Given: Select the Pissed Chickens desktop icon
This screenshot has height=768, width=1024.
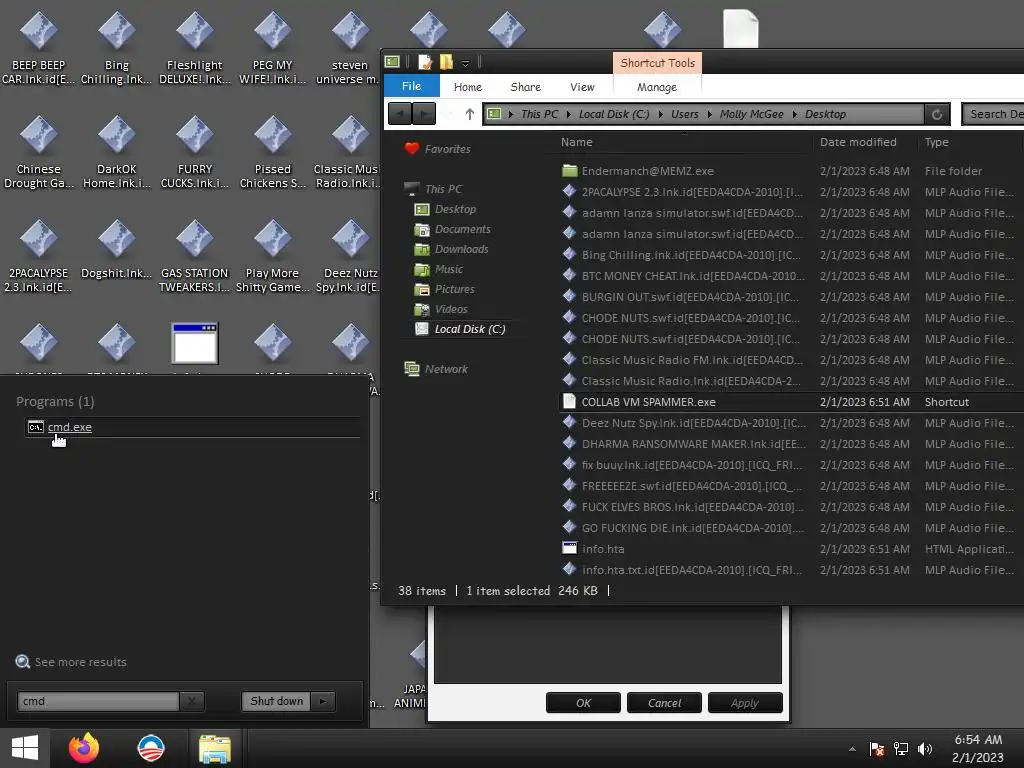Looking at the screenshot, I should (x=272, y=153).
